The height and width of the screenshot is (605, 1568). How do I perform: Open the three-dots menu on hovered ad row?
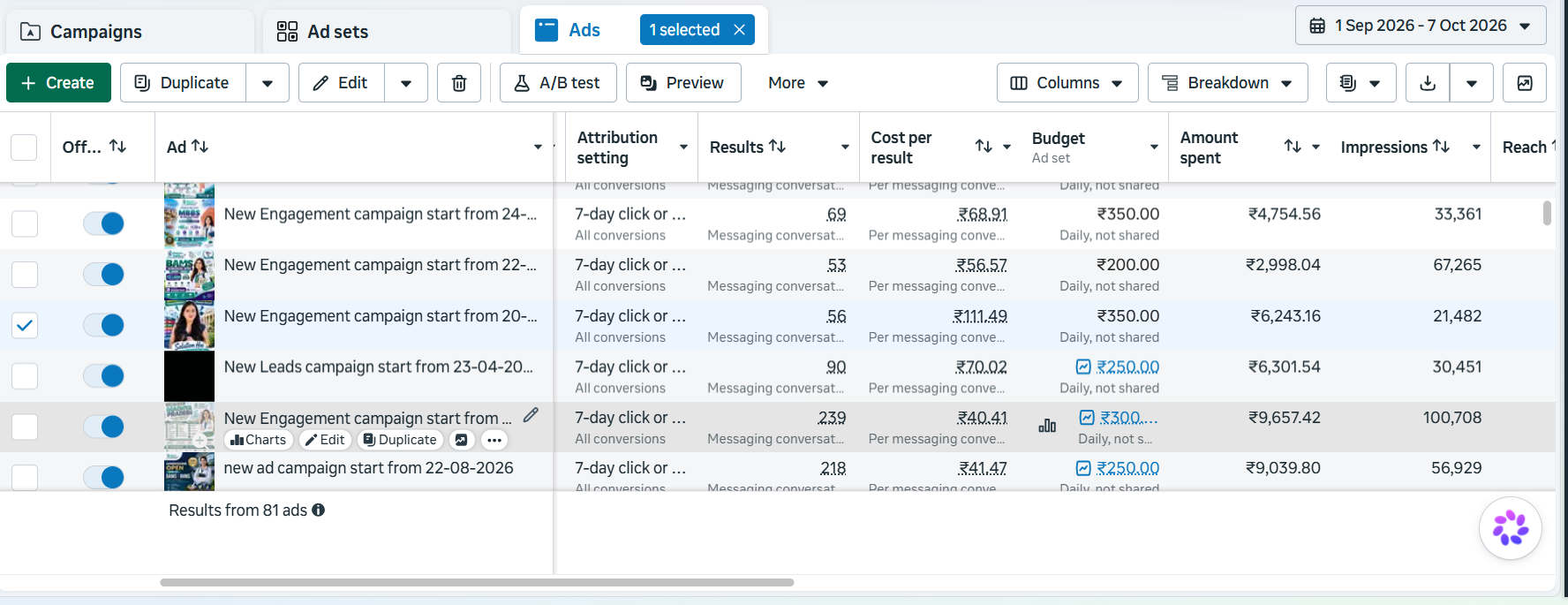[494, 440]
